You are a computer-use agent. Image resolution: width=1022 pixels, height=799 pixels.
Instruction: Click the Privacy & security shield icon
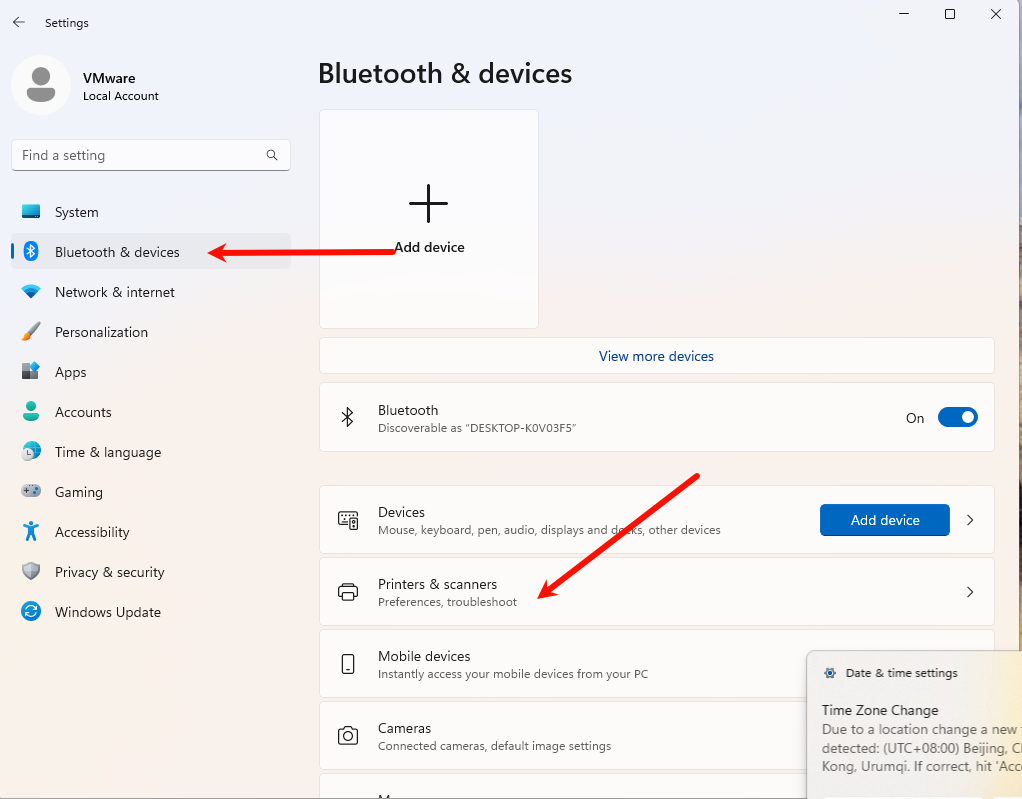tap(31, 572)
